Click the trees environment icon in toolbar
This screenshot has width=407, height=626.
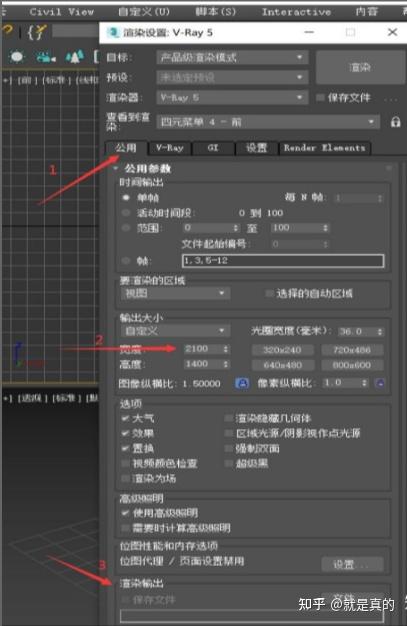point(75,57)
